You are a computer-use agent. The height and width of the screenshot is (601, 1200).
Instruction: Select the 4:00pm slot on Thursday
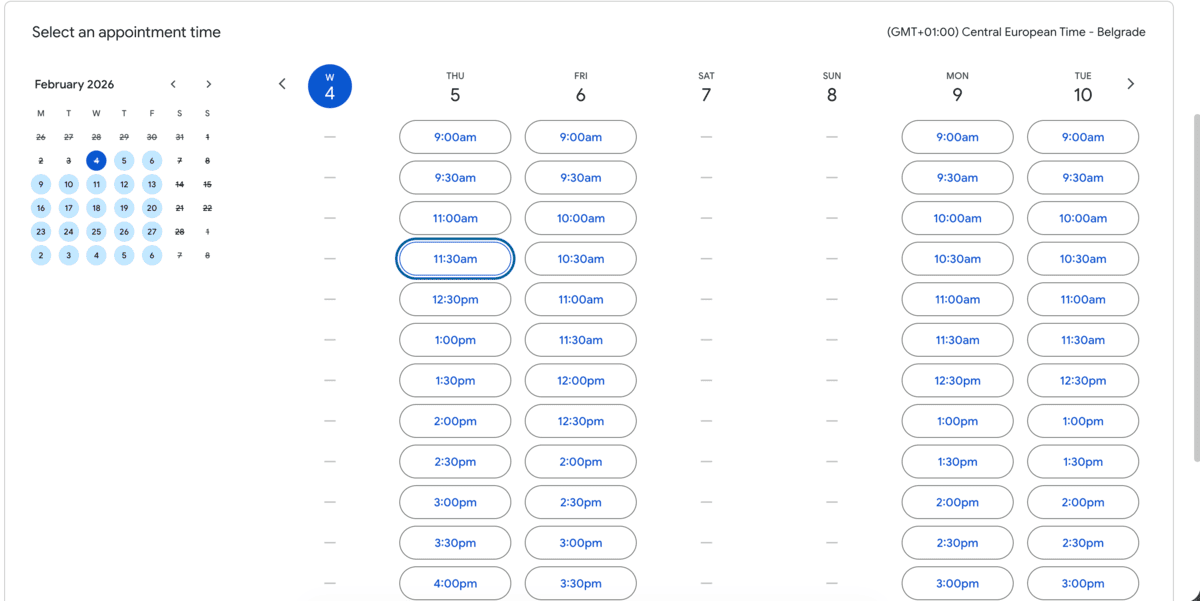coord(455,583)
